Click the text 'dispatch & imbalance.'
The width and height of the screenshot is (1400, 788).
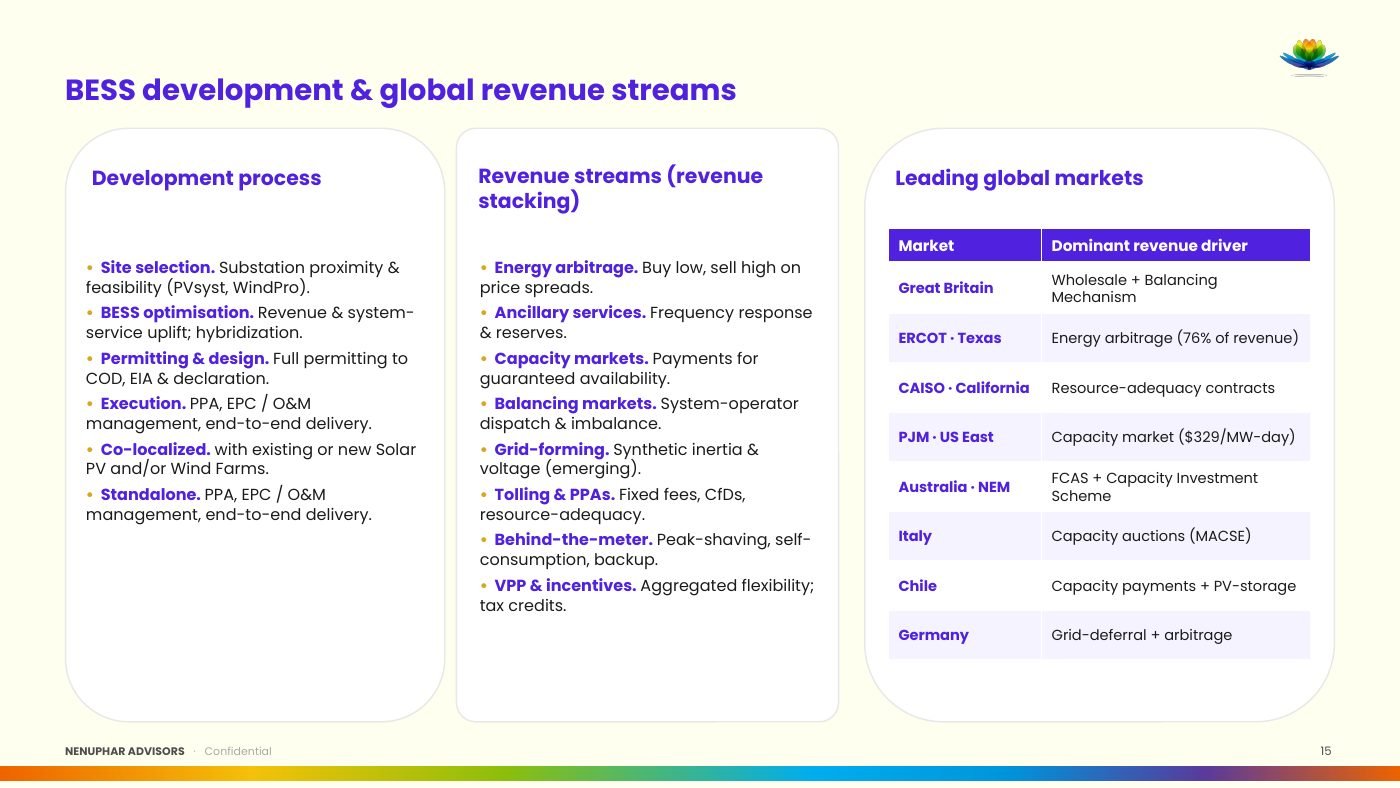pos(570,423)
